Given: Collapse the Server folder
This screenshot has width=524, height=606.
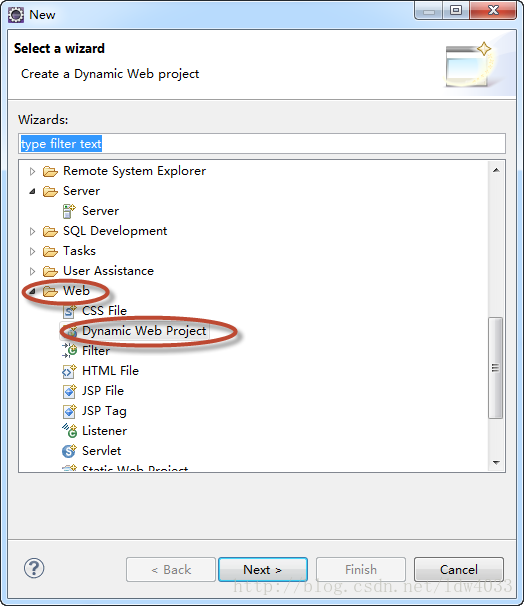Looking at the screenshot, I should point(32,191).
